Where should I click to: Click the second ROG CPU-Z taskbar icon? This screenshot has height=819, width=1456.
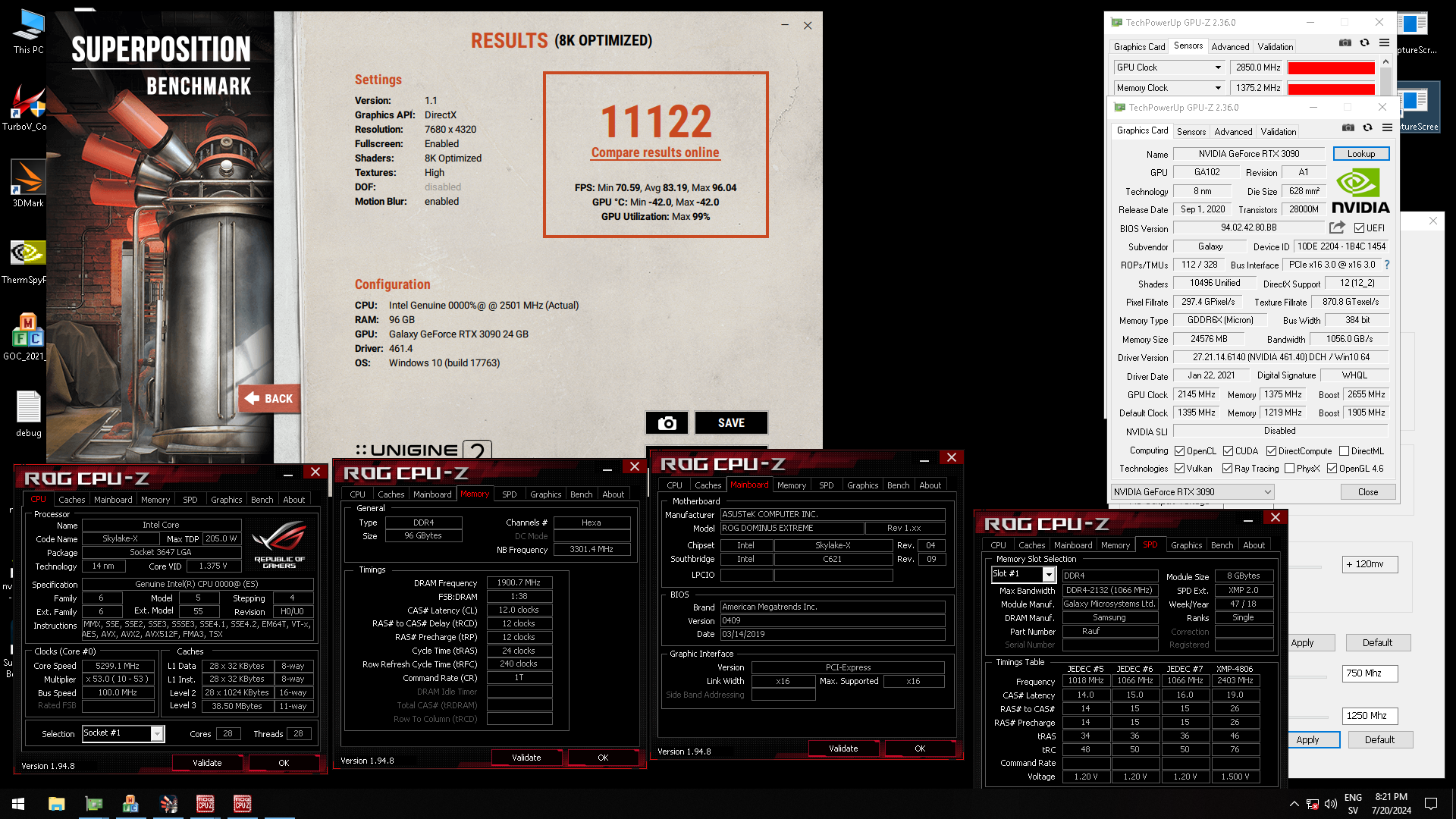pyautogui.click(x=242, y=804)
